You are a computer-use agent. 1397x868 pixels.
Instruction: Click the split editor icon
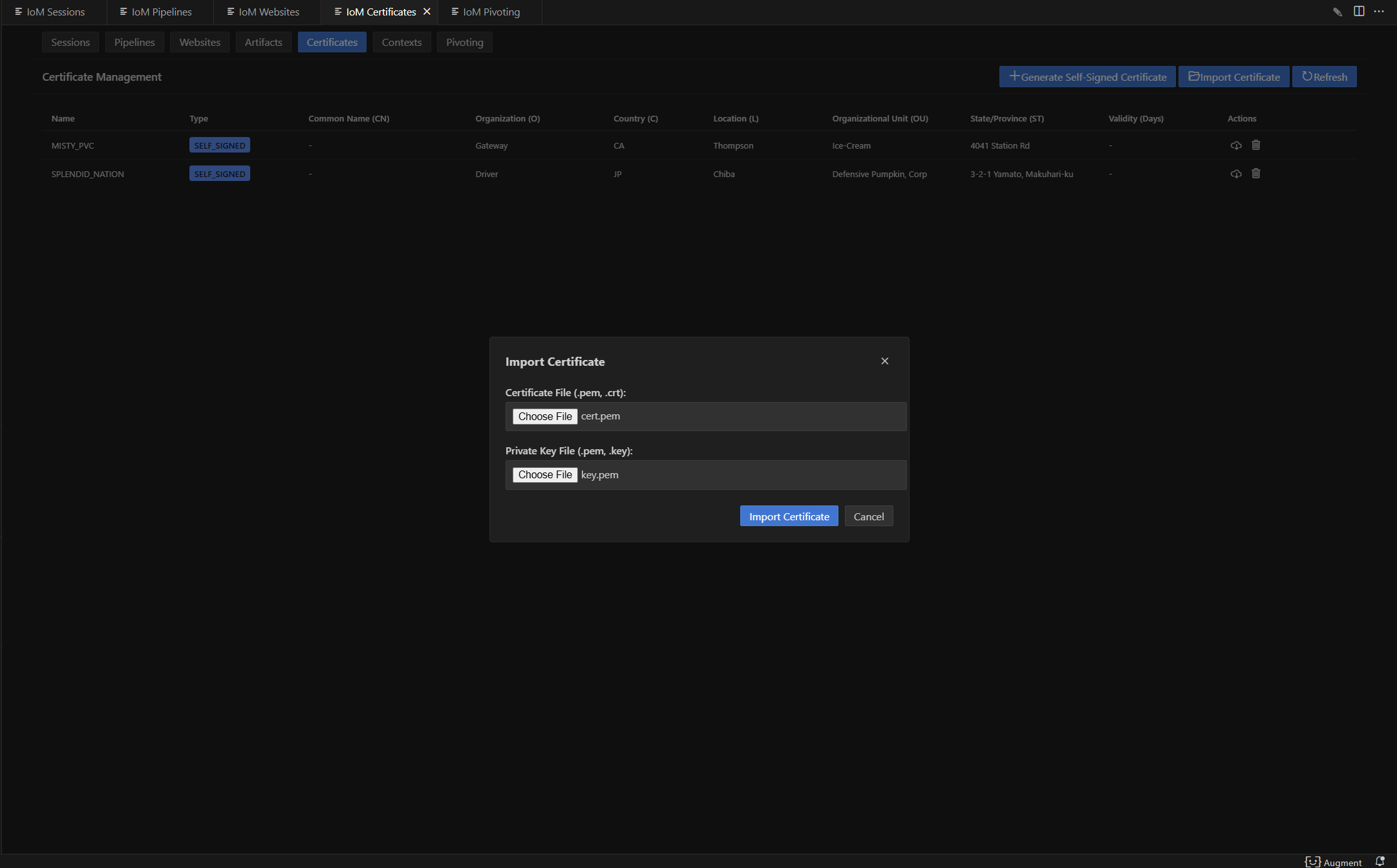1359,12
